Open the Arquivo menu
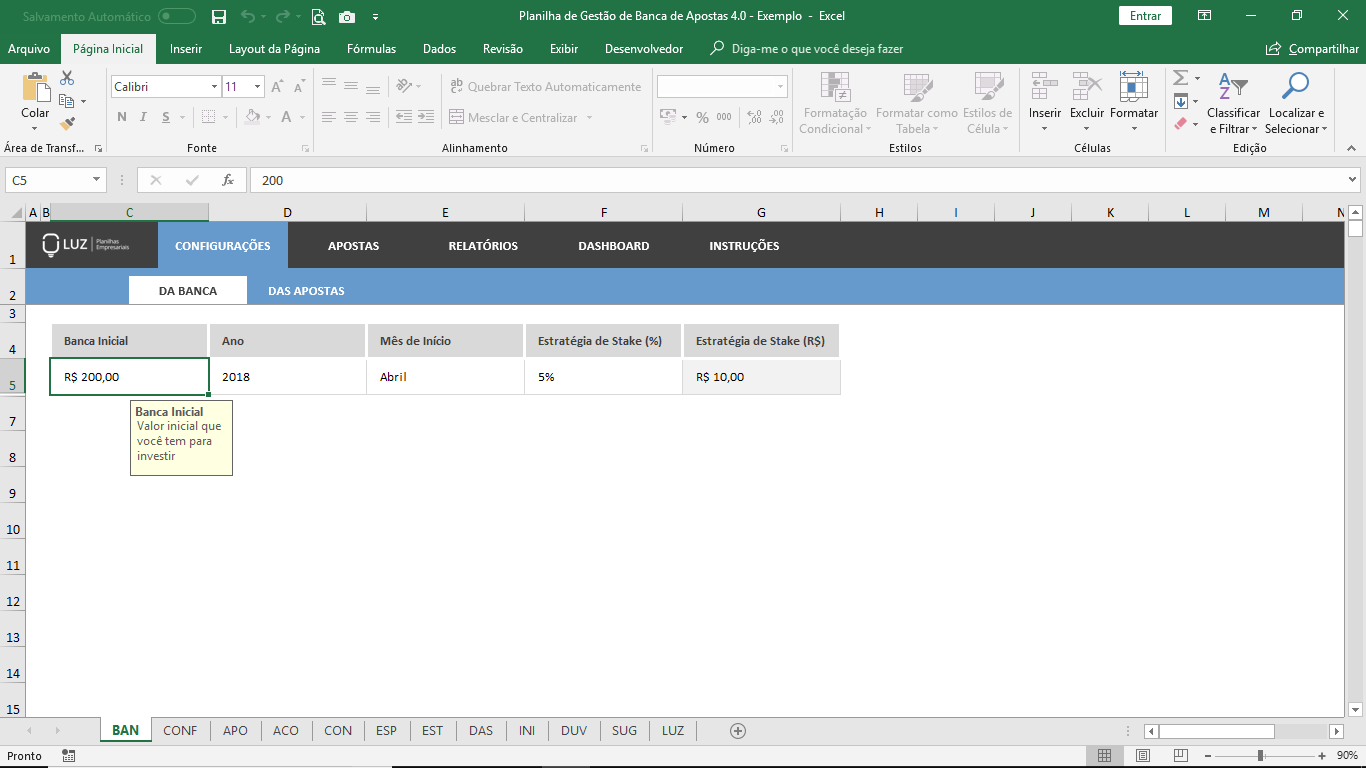The image size is (1366, 768). coord(28,49)
